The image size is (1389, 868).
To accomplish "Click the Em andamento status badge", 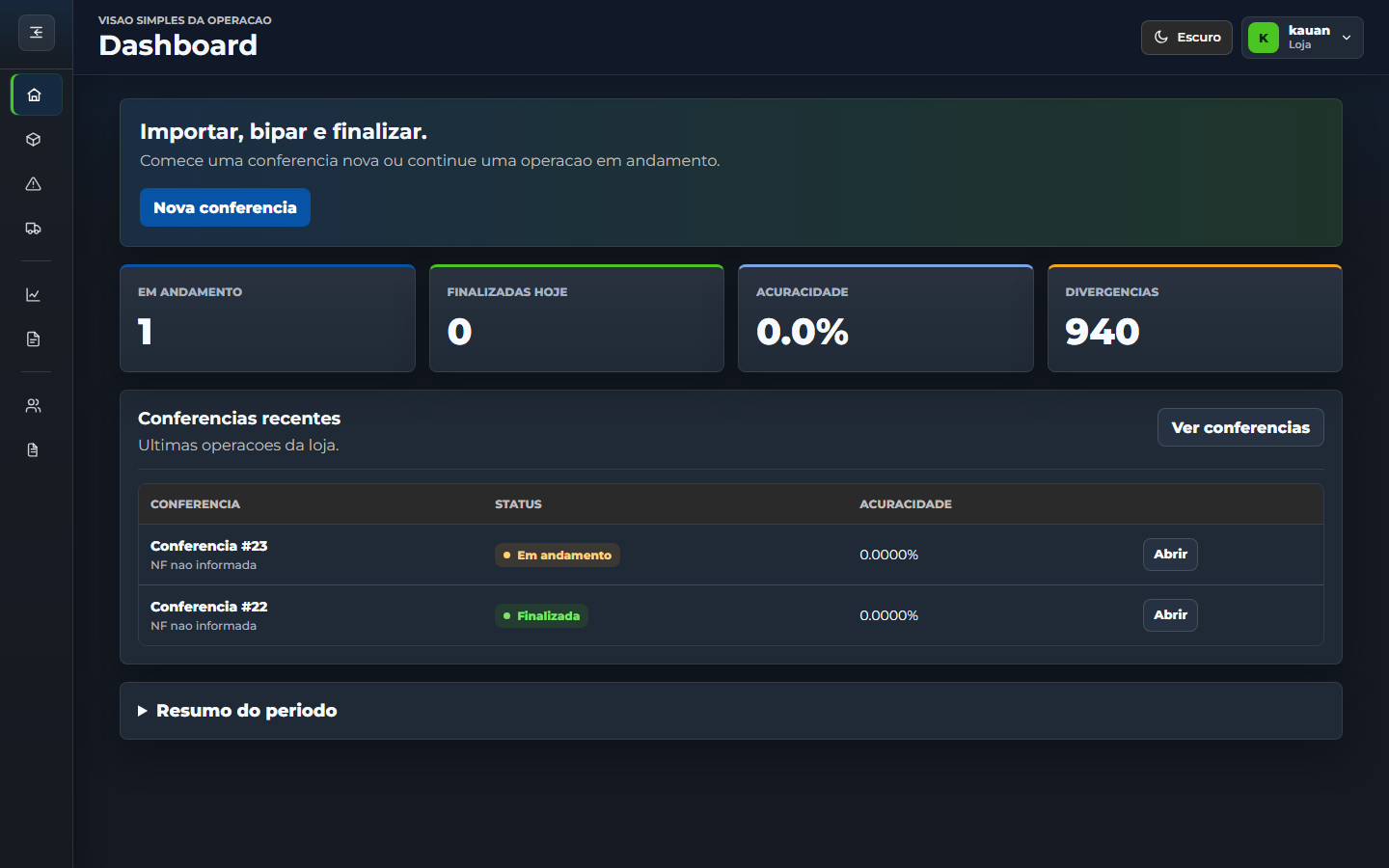I will [558, 555].
